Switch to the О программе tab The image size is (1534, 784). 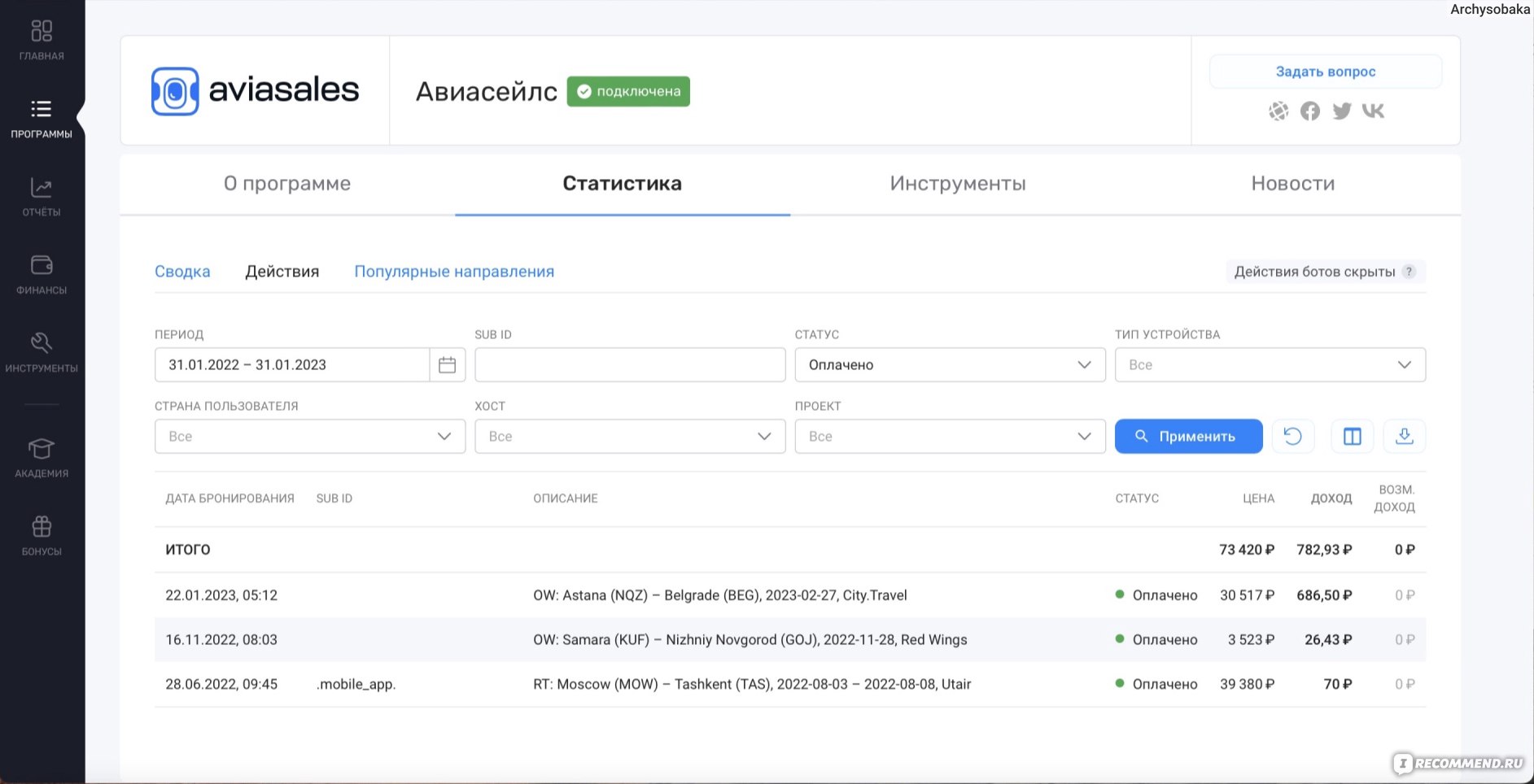coord(287,184)
